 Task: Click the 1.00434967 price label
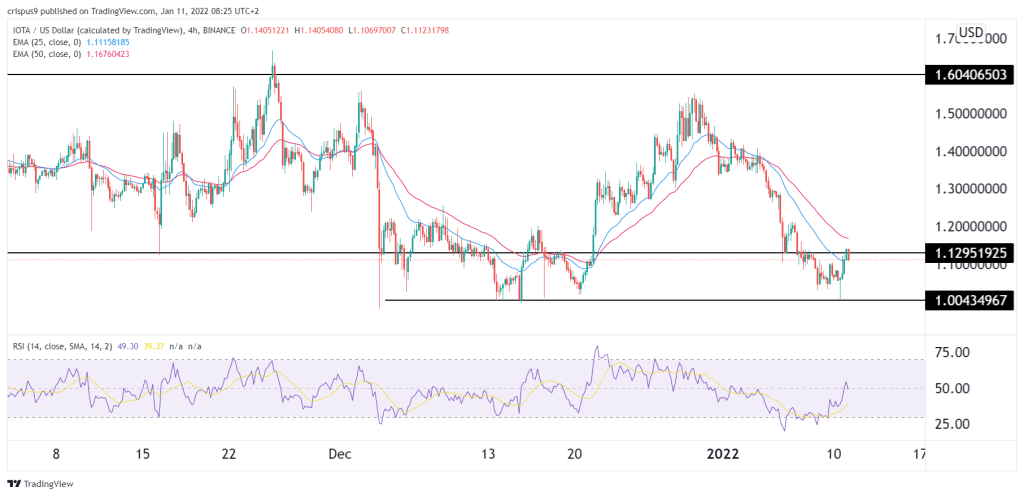pos(969,300)
